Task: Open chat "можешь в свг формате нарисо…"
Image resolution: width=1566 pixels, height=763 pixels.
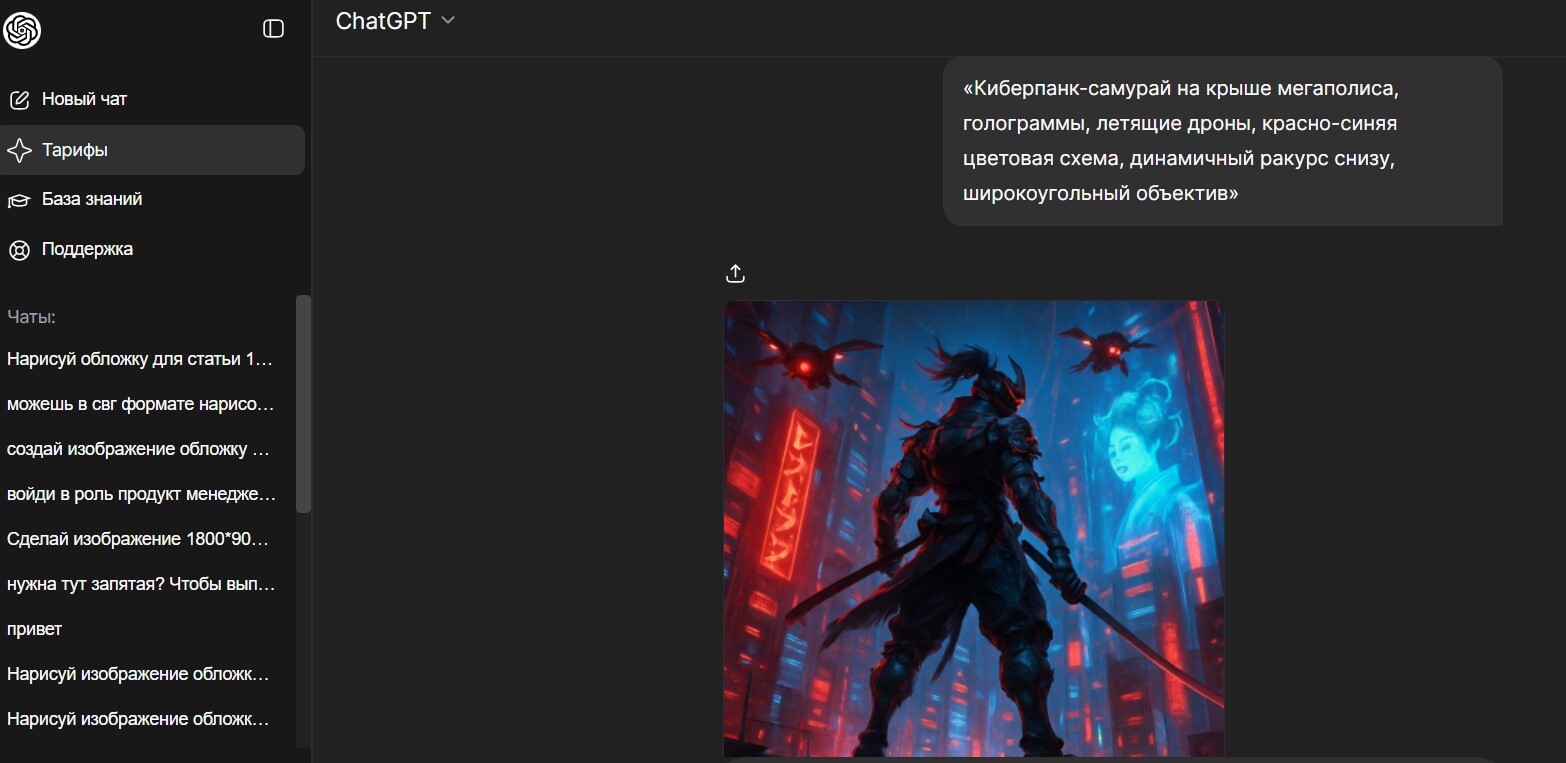Action: [x=140, y=404]
